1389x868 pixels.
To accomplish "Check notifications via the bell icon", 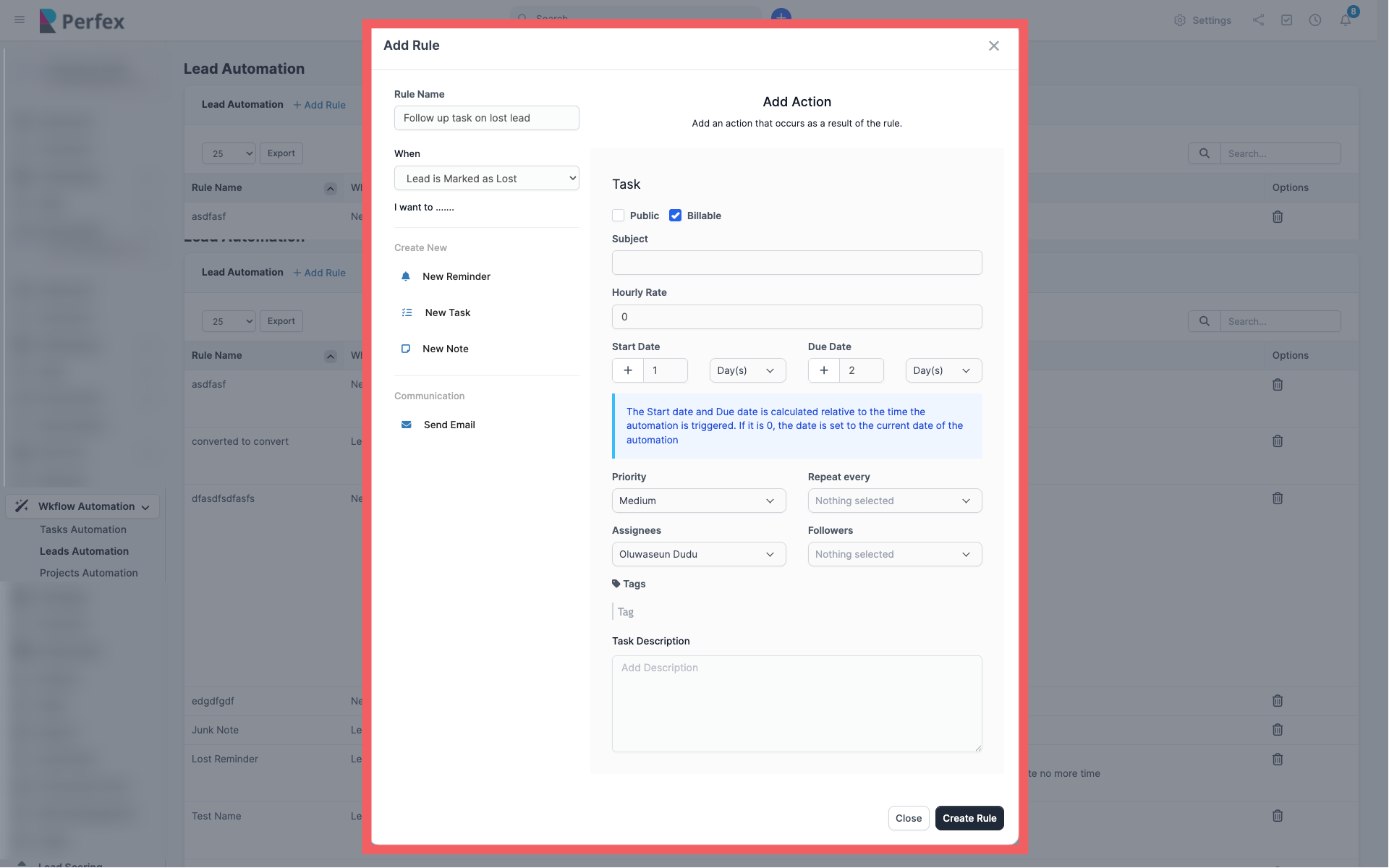I will (1347, 20).
